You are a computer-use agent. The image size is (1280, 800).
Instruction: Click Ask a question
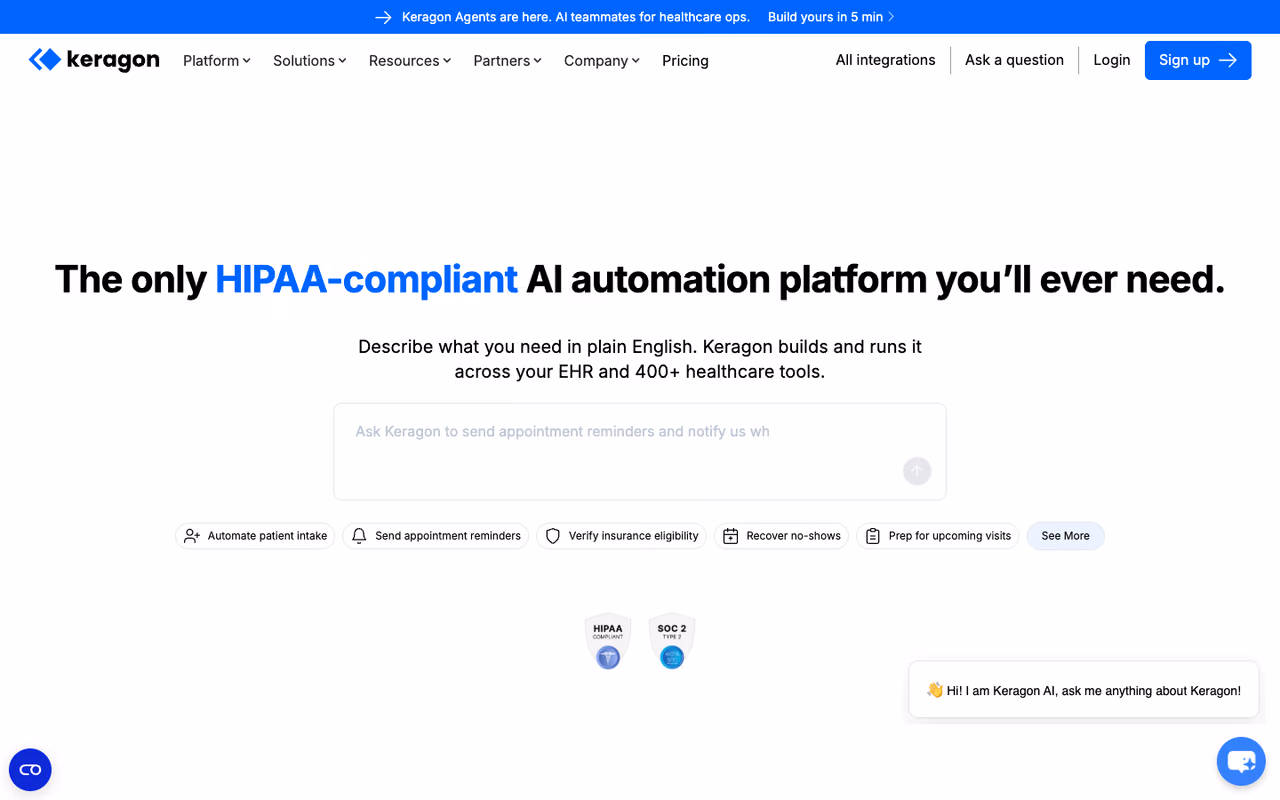click(x=1014, y=60)
